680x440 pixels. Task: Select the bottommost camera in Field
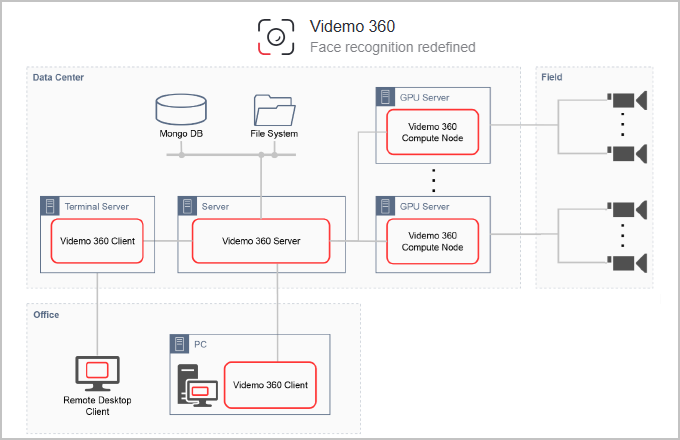point(627,263)
